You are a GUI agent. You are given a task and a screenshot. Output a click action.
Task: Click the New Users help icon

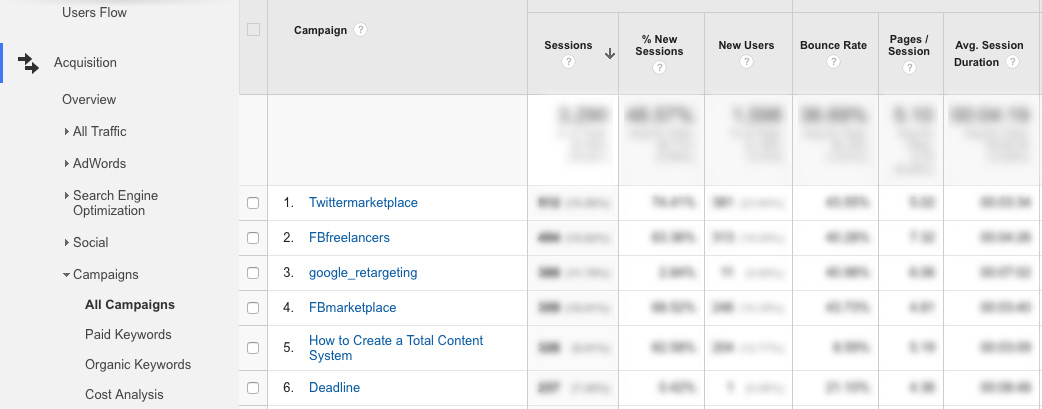coord(746,62)
